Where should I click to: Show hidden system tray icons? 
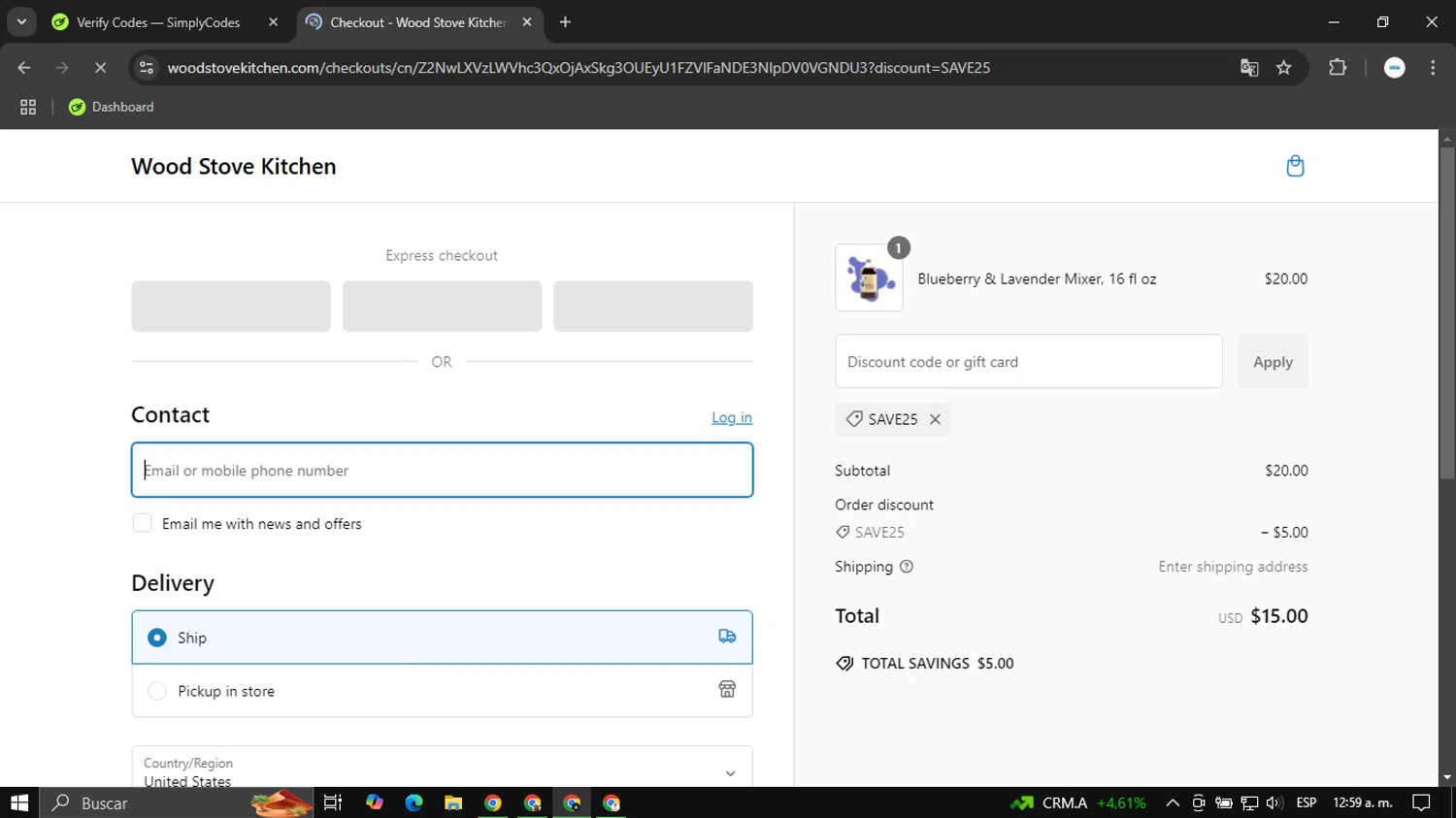point(1173,802)
